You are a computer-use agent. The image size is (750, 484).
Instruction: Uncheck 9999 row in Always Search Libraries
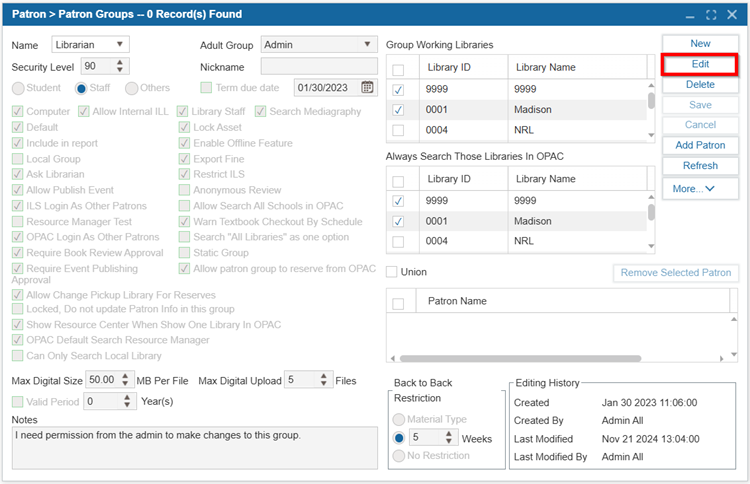[398, 201]
